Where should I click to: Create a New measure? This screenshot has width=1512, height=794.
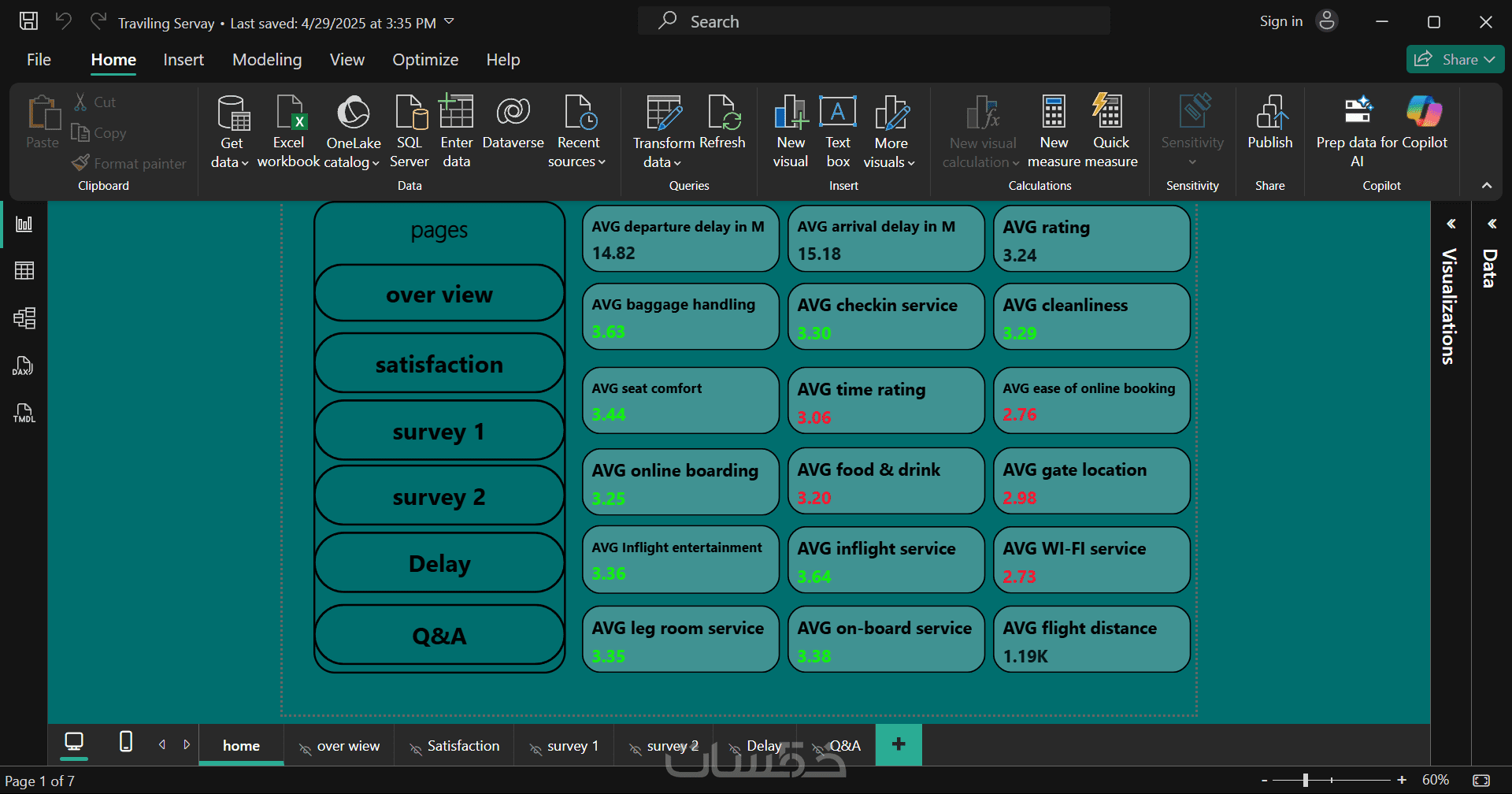pyautogui.click(x=1054, y=131)
